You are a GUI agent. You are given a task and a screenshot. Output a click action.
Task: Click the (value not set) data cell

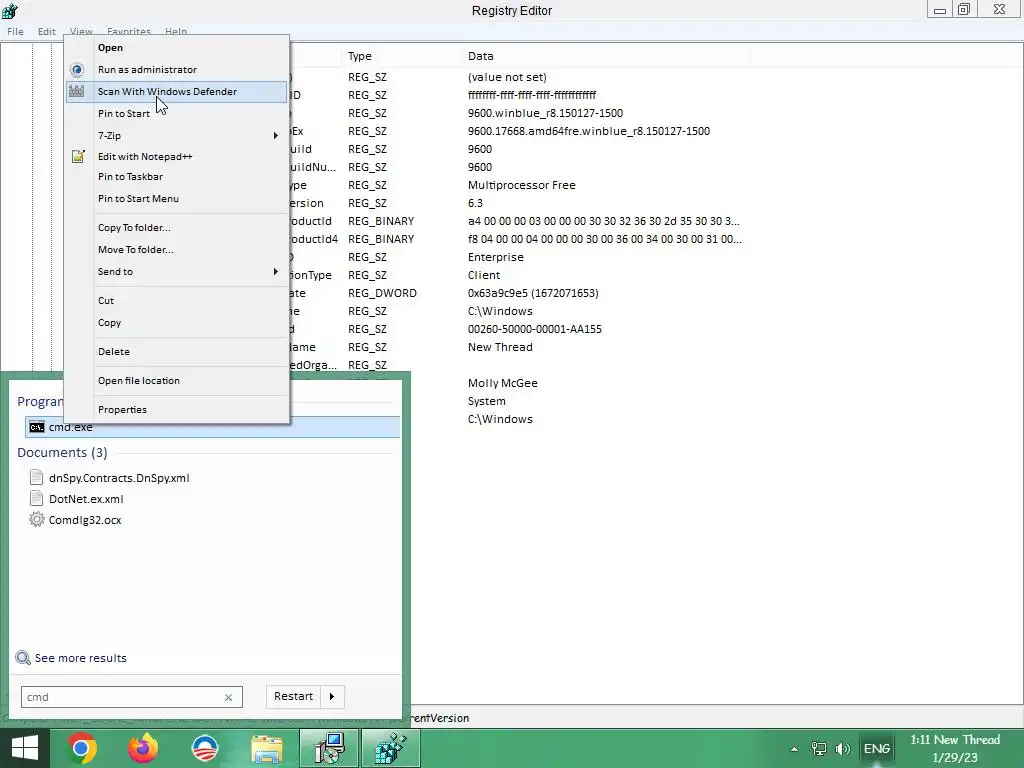[507, 77]
